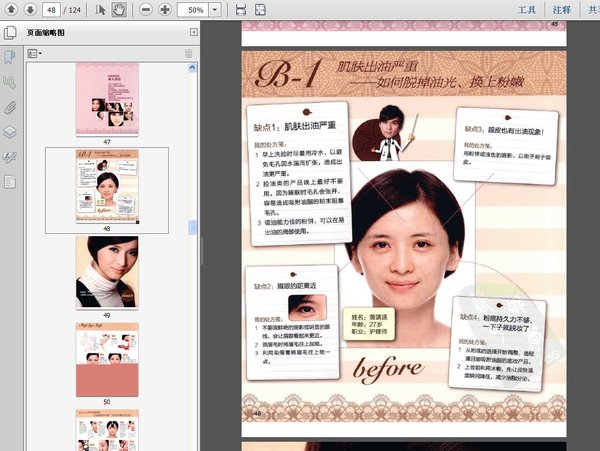Viewport: 600px width, 451px height.
Task: Go to next page with down arrow
Action: pos(29,10)
